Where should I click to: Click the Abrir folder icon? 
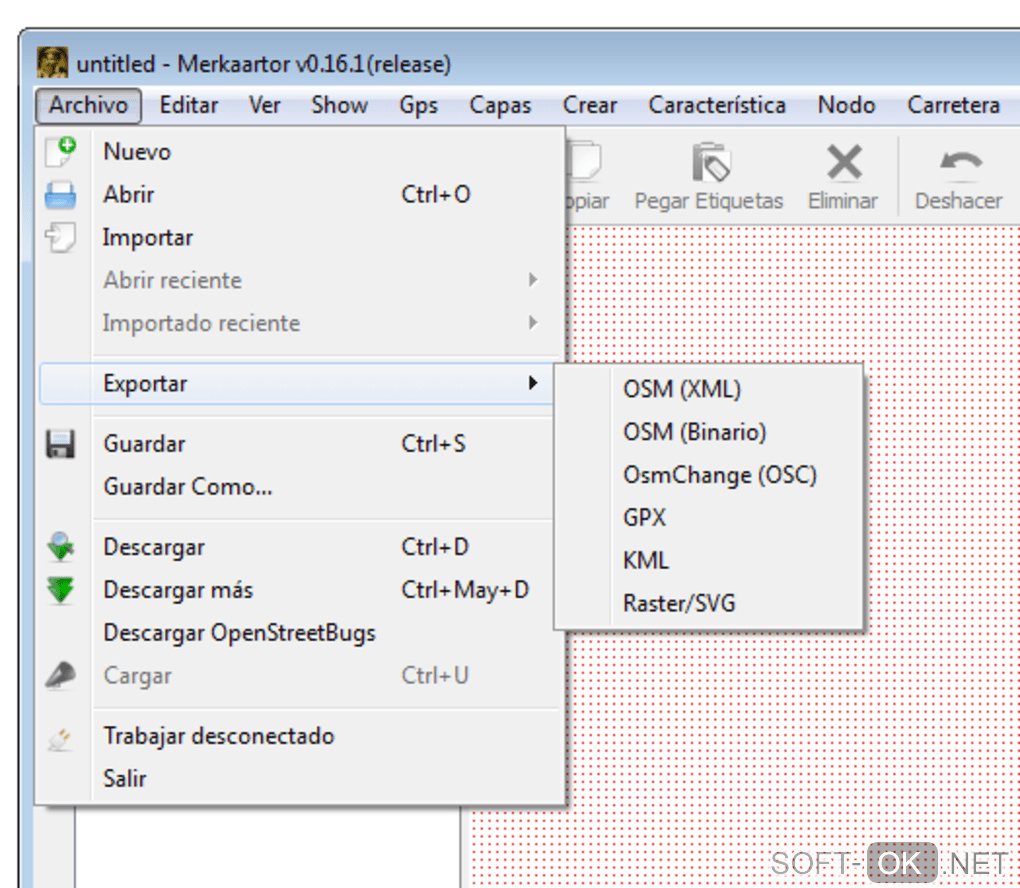pos(60,195)
